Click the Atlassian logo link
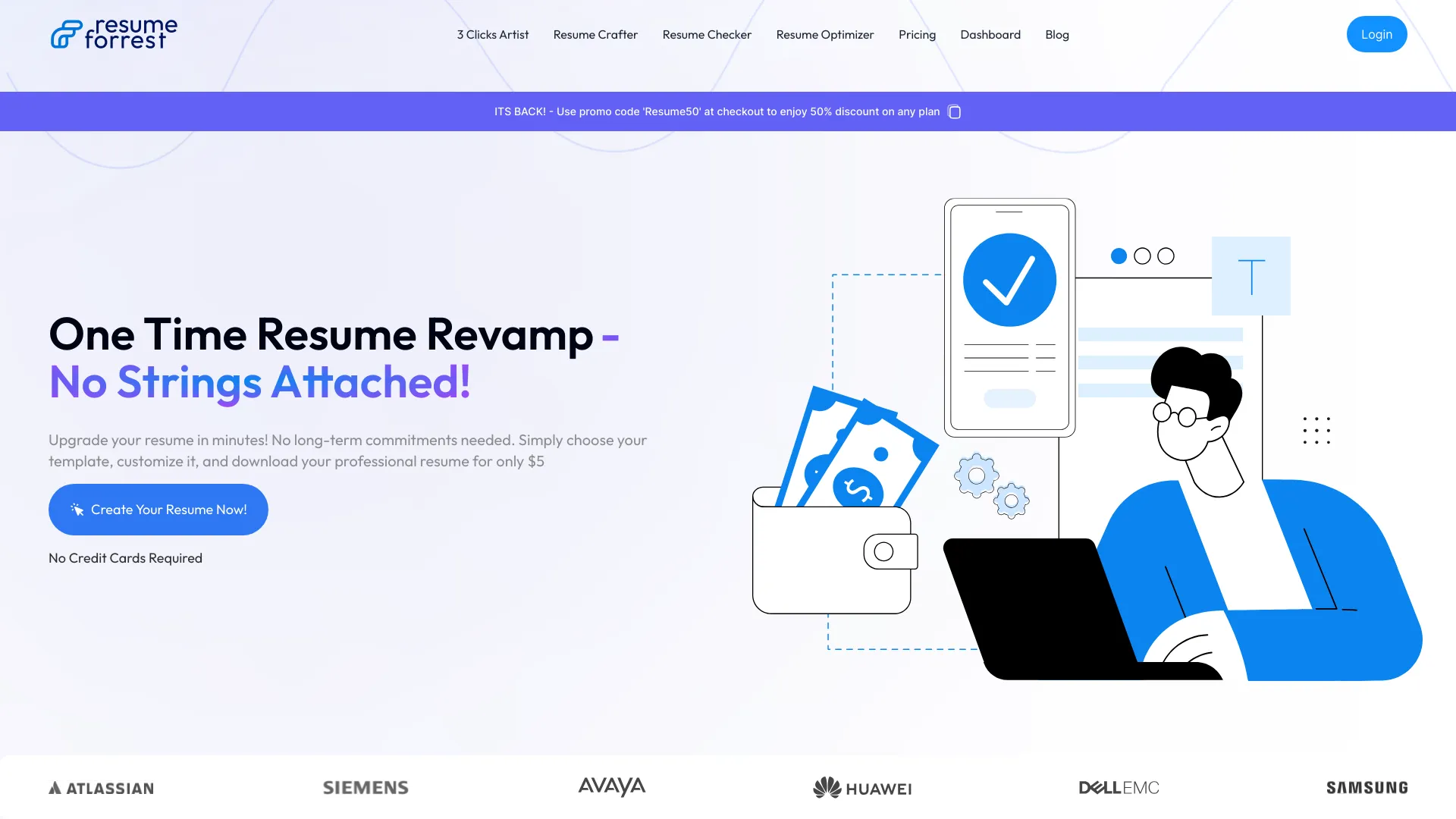This screenshot has width=1456, height=819. tap(101, 787)
